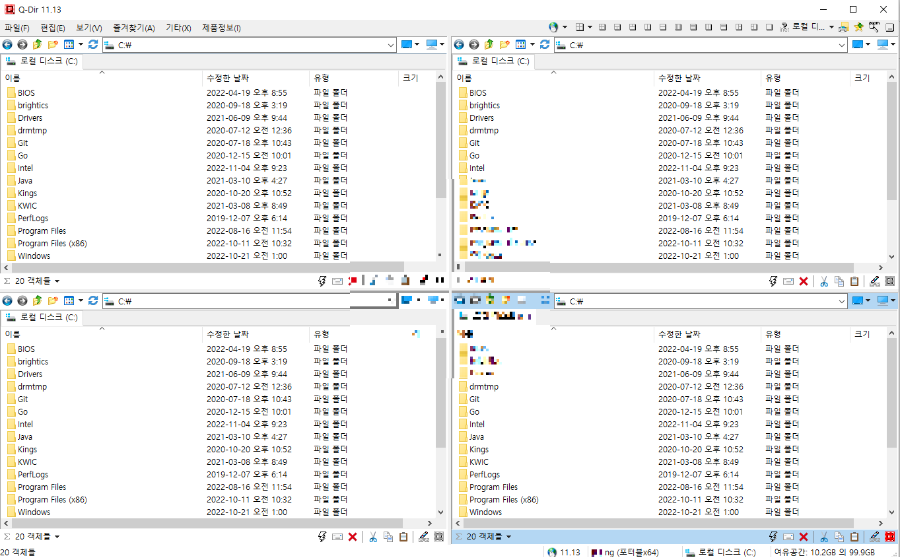The width and height of the screenshot is (900, 557).
Task: Refresh the top-right pane
Action: (545, 45)
